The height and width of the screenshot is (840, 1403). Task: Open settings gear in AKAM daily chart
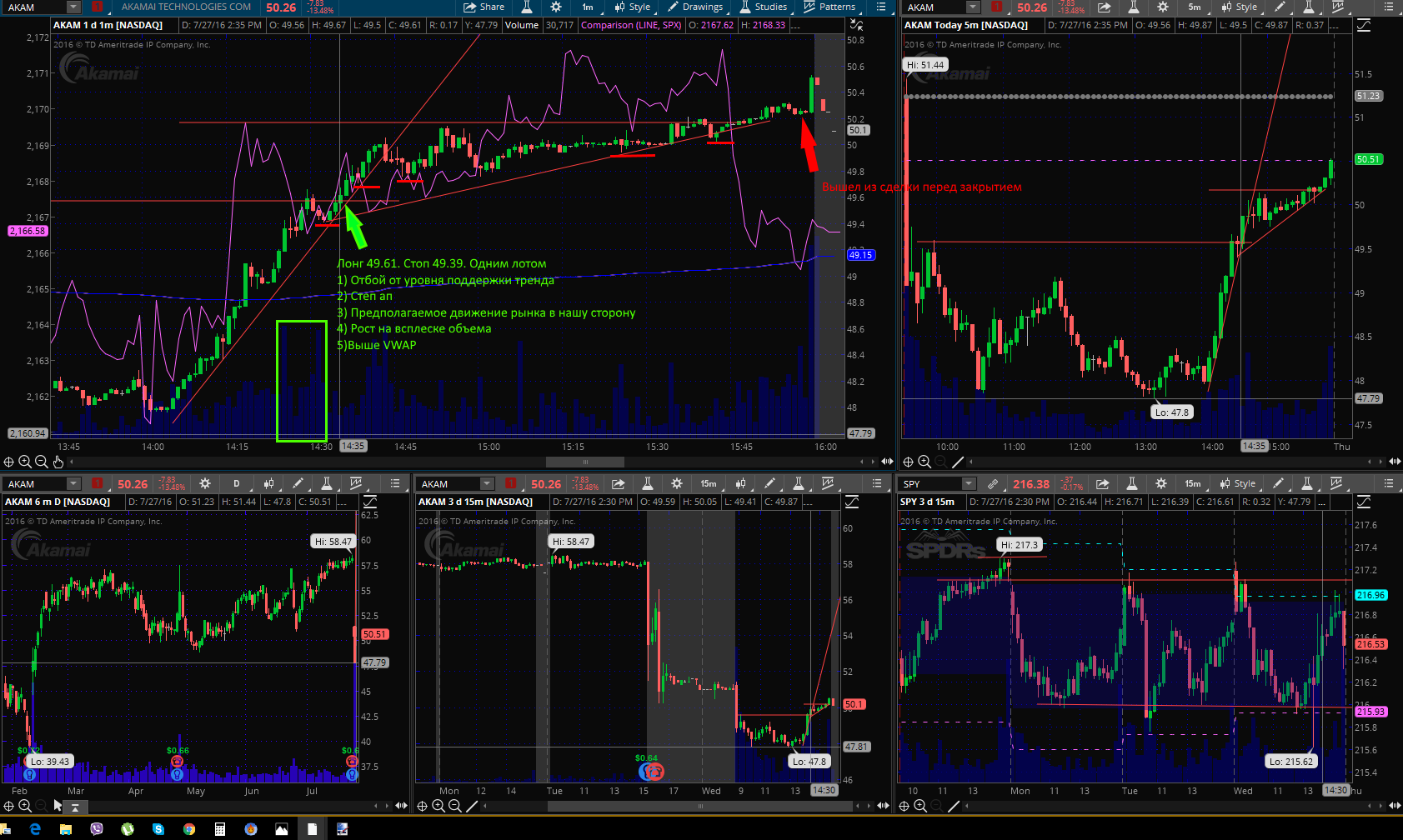205,483
